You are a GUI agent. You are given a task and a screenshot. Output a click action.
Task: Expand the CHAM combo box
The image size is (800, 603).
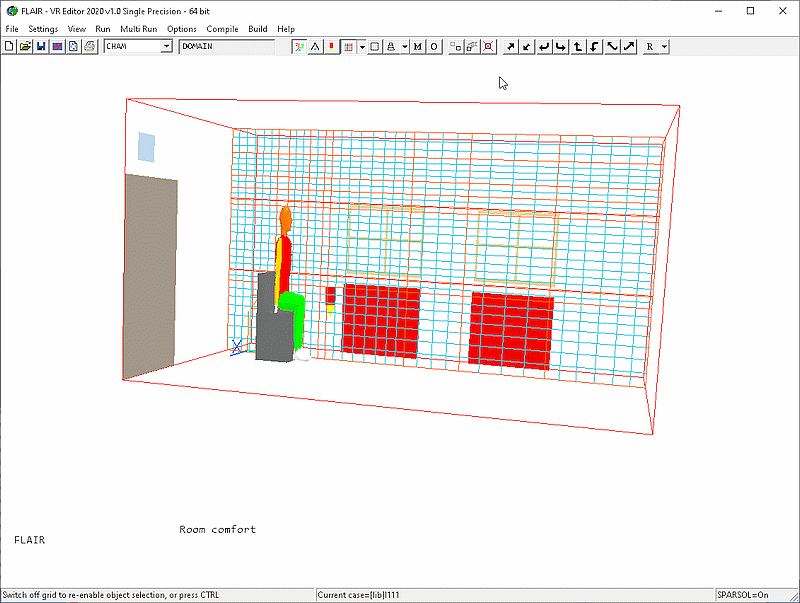[x=167, y=46]
